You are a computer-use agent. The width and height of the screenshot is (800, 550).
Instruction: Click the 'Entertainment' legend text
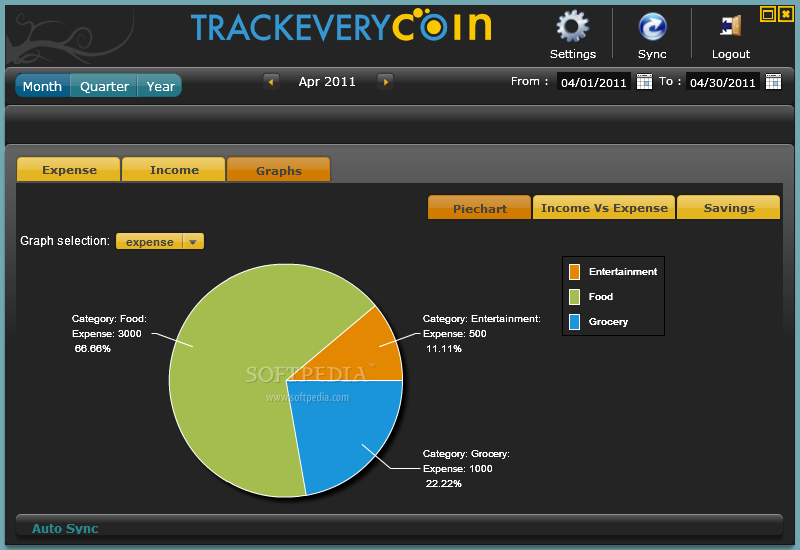point(623,271)
